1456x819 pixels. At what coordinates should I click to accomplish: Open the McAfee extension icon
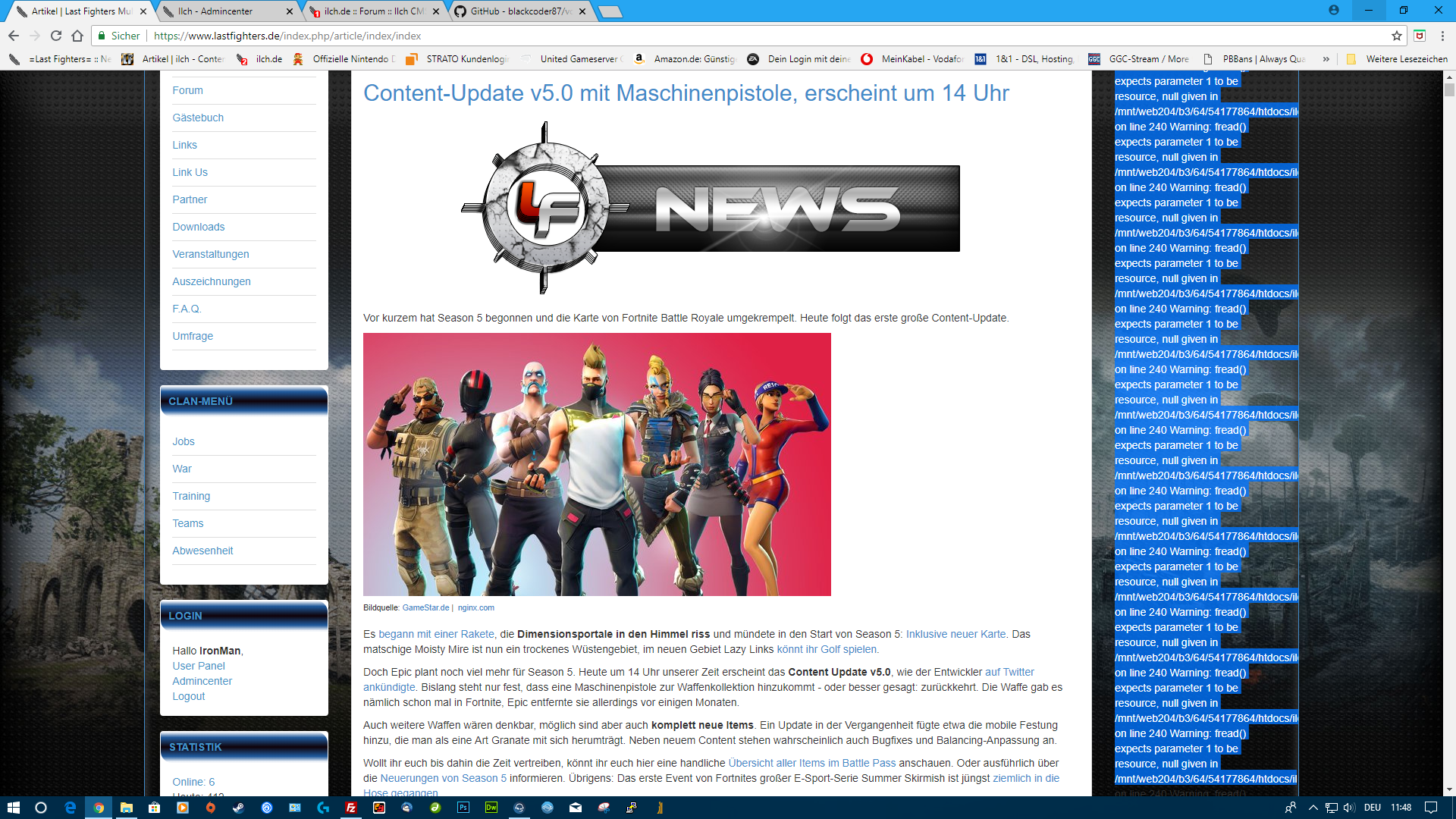[x=1420, y=36]
